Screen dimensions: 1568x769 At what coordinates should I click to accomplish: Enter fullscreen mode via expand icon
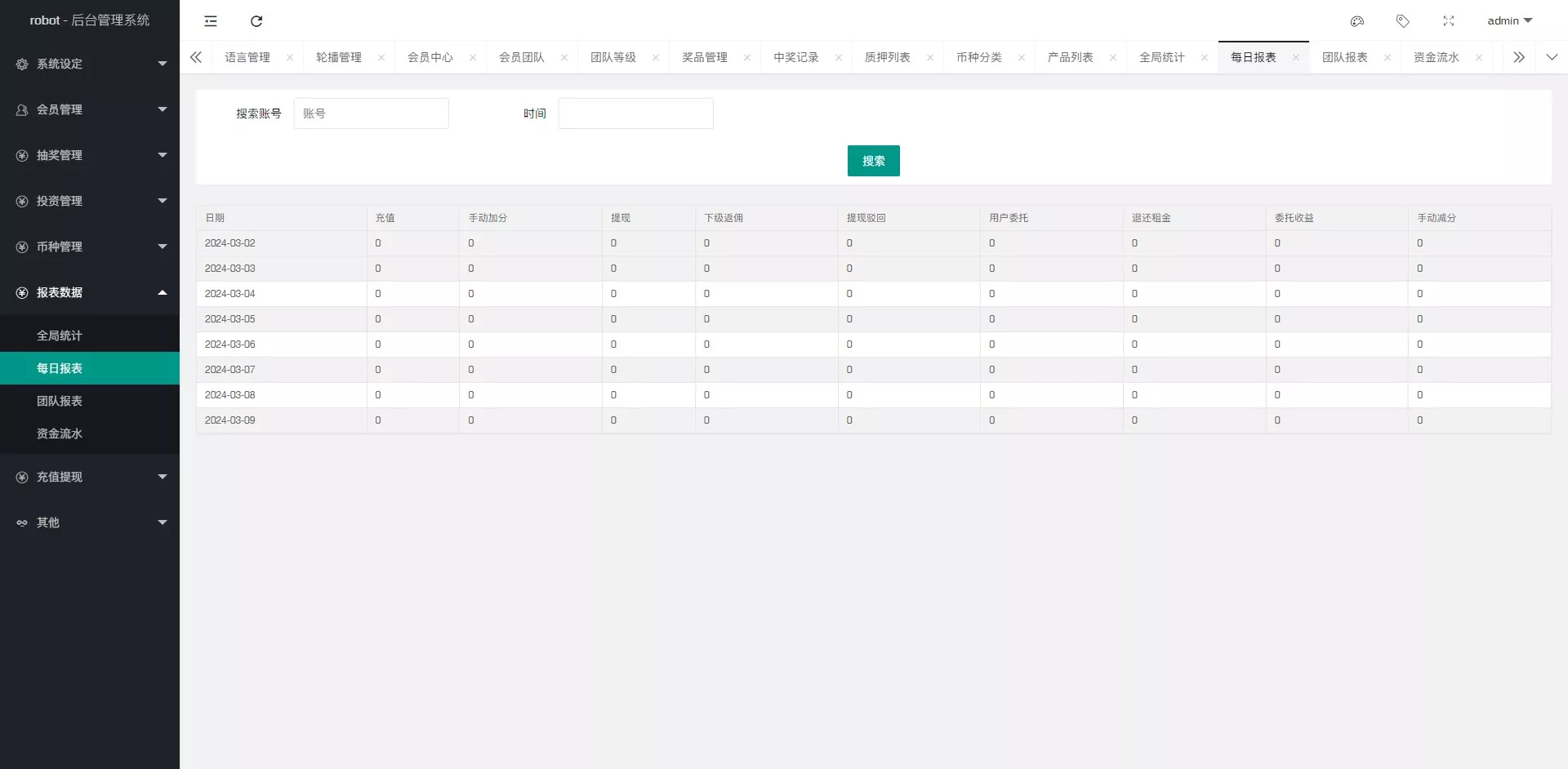[x=1450, y=20]
